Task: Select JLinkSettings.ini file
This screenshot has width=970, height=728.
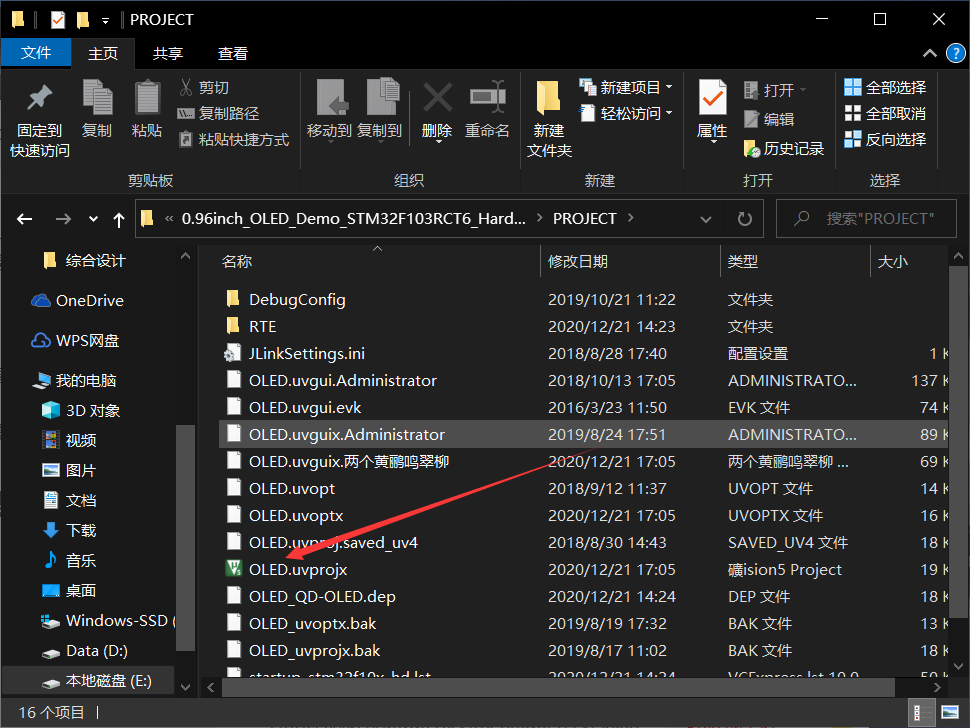Action: tap(306, 354)
